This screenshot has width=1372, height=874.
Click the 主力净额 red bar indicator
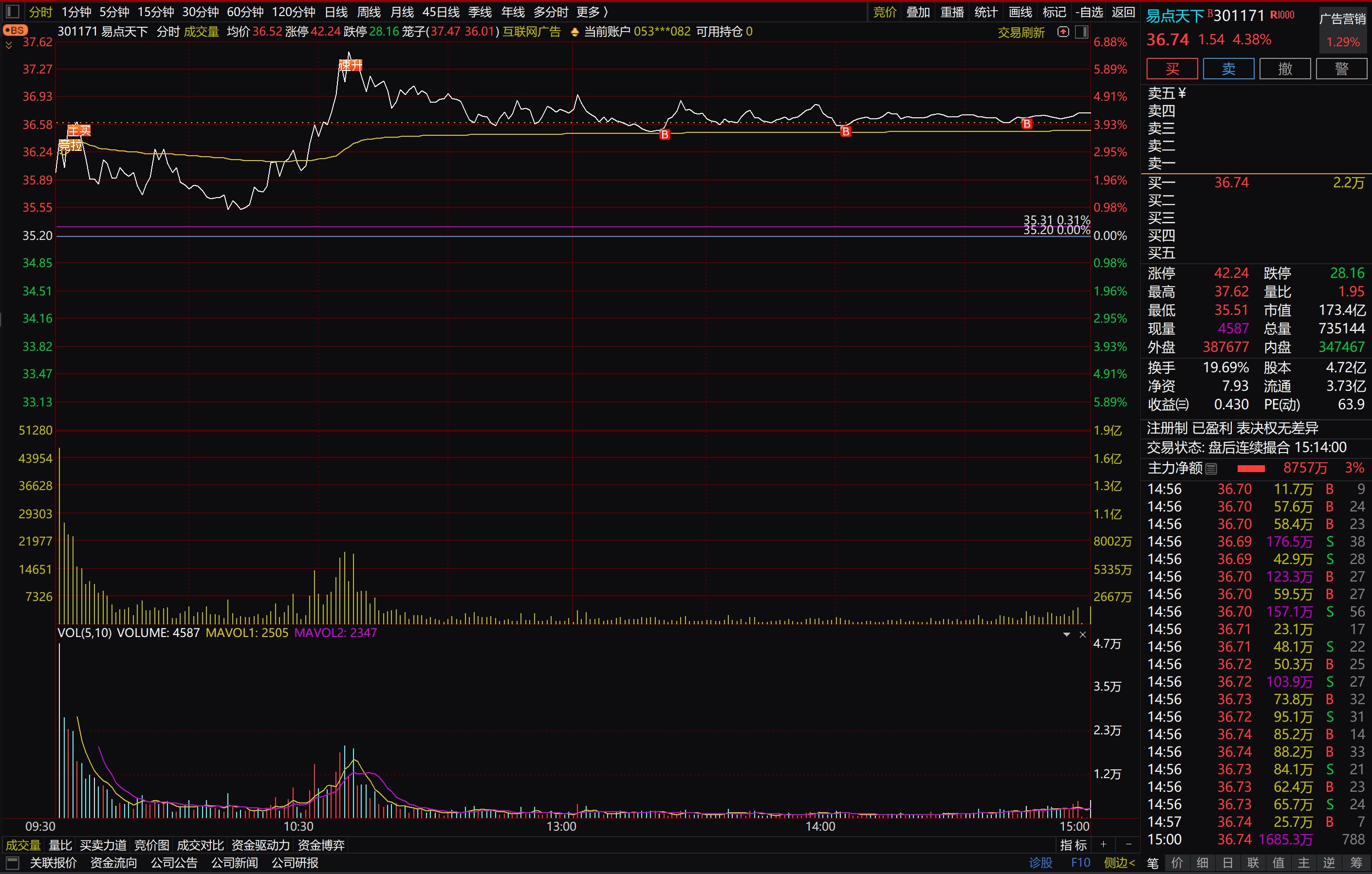click(x=1251, y=469)
